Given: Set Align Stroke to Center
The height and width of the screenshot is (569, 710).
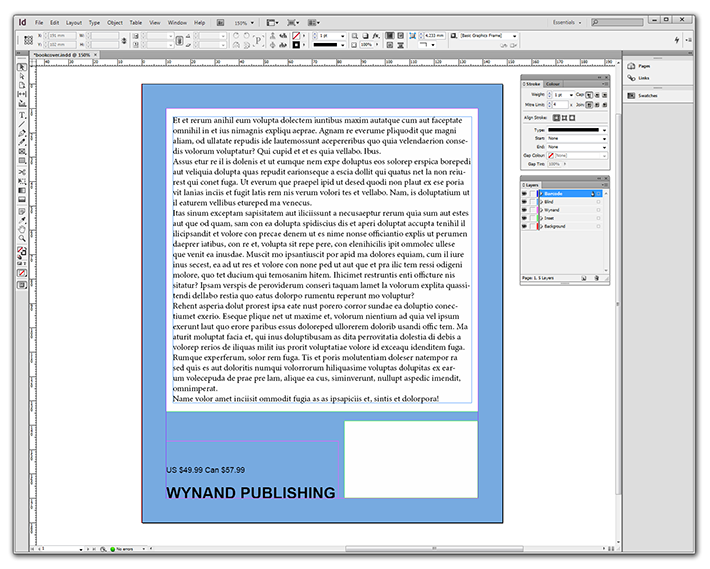Looking at the screenshot, I should tap(556, 118).
